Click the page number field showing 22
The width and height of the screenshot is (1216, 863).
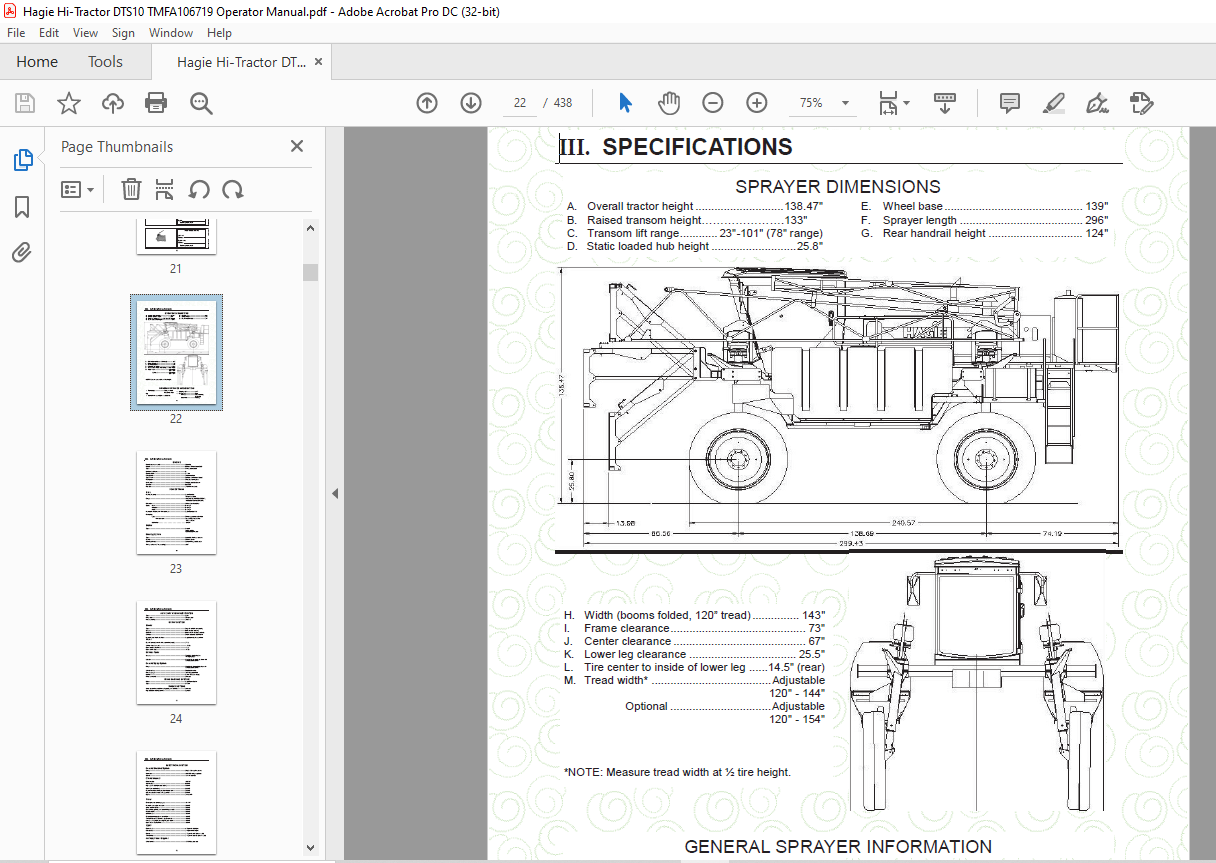520,103
